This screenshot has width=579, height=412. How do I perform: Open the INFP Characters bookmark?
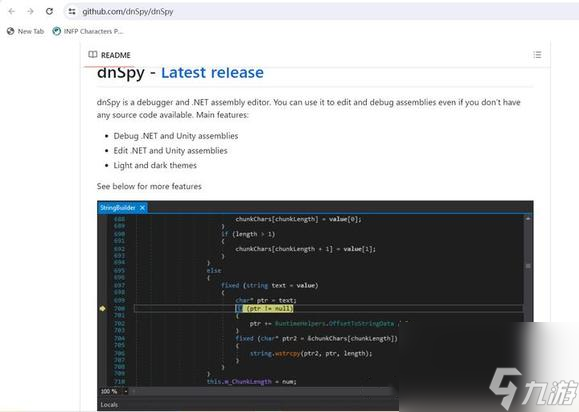pyautogui.click(x=88, y=31)
